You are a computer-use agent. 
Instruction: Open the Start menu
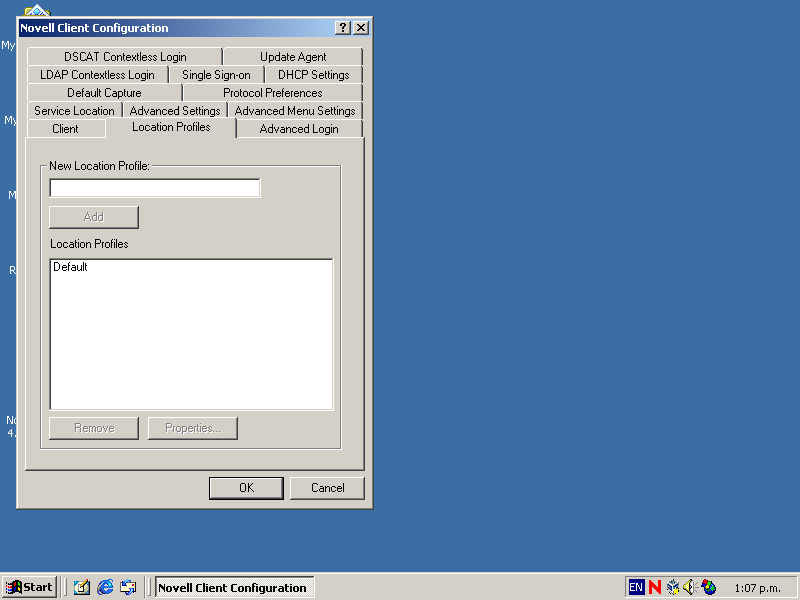pyautogui.click(x=29, y=587)
